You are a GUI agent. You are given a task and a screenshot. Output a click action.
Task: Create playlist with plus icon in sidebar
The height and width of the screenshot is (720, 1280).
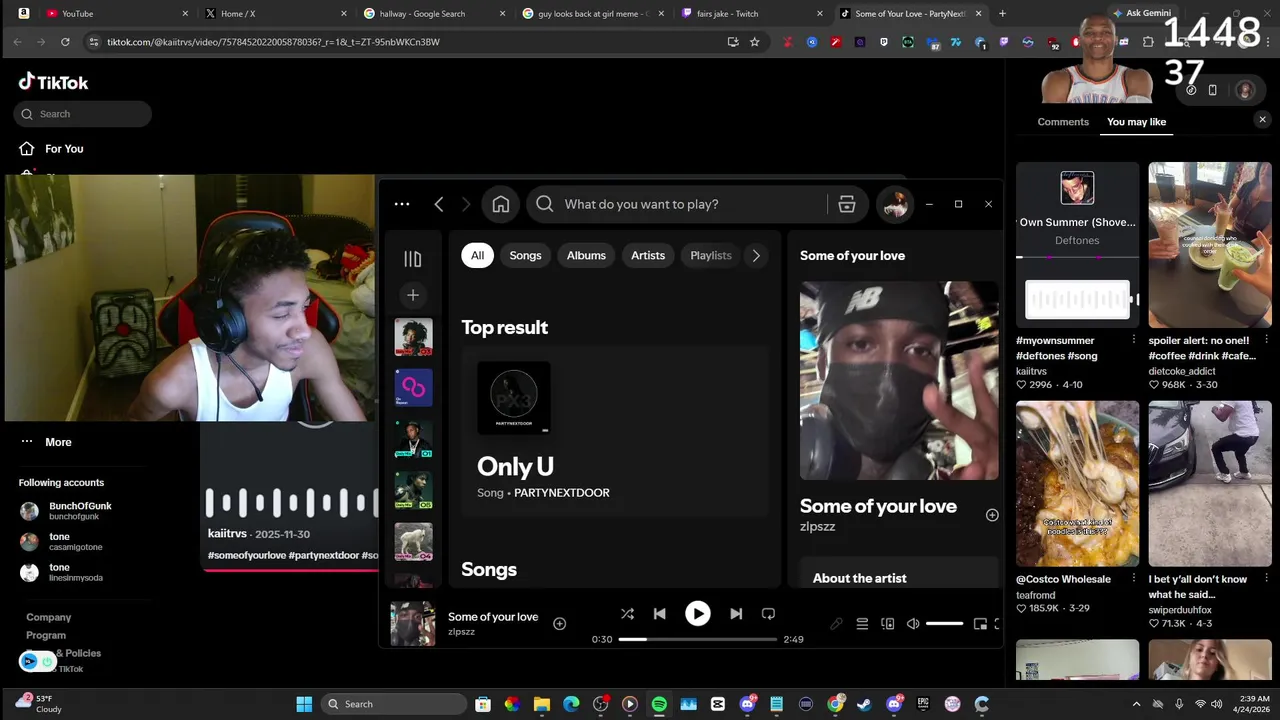pos(413,295)
